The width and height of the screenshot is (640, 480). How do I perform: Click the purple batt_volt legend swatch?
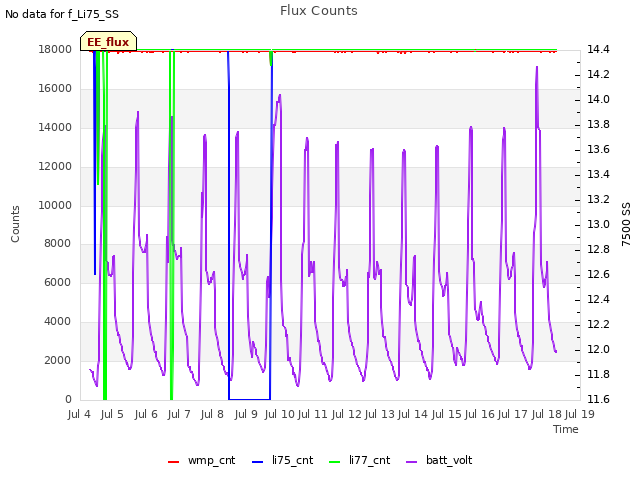click(x=412, y=462)
